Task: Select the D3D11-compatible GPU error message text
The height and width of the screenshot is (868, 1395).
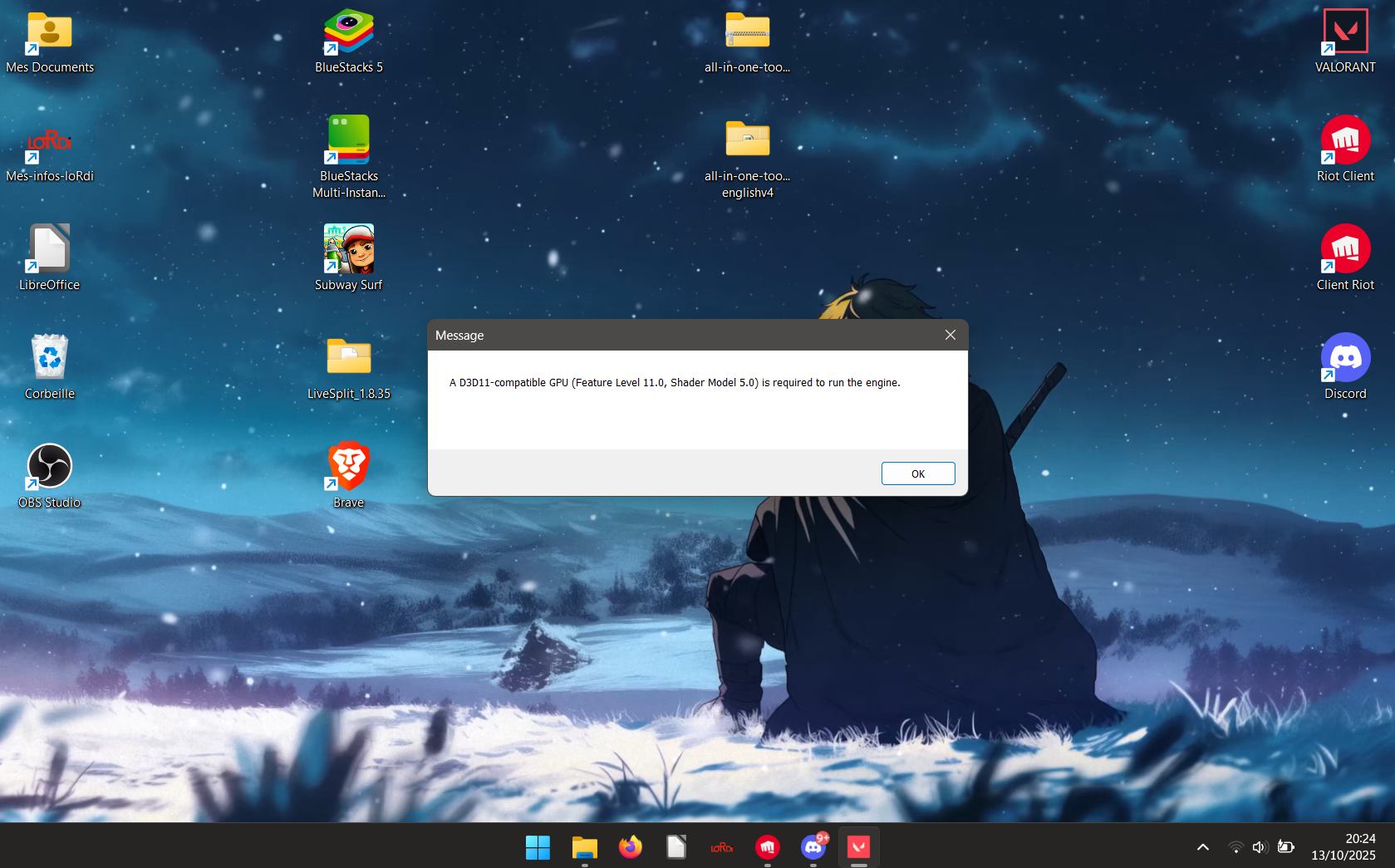Action: 675,383
